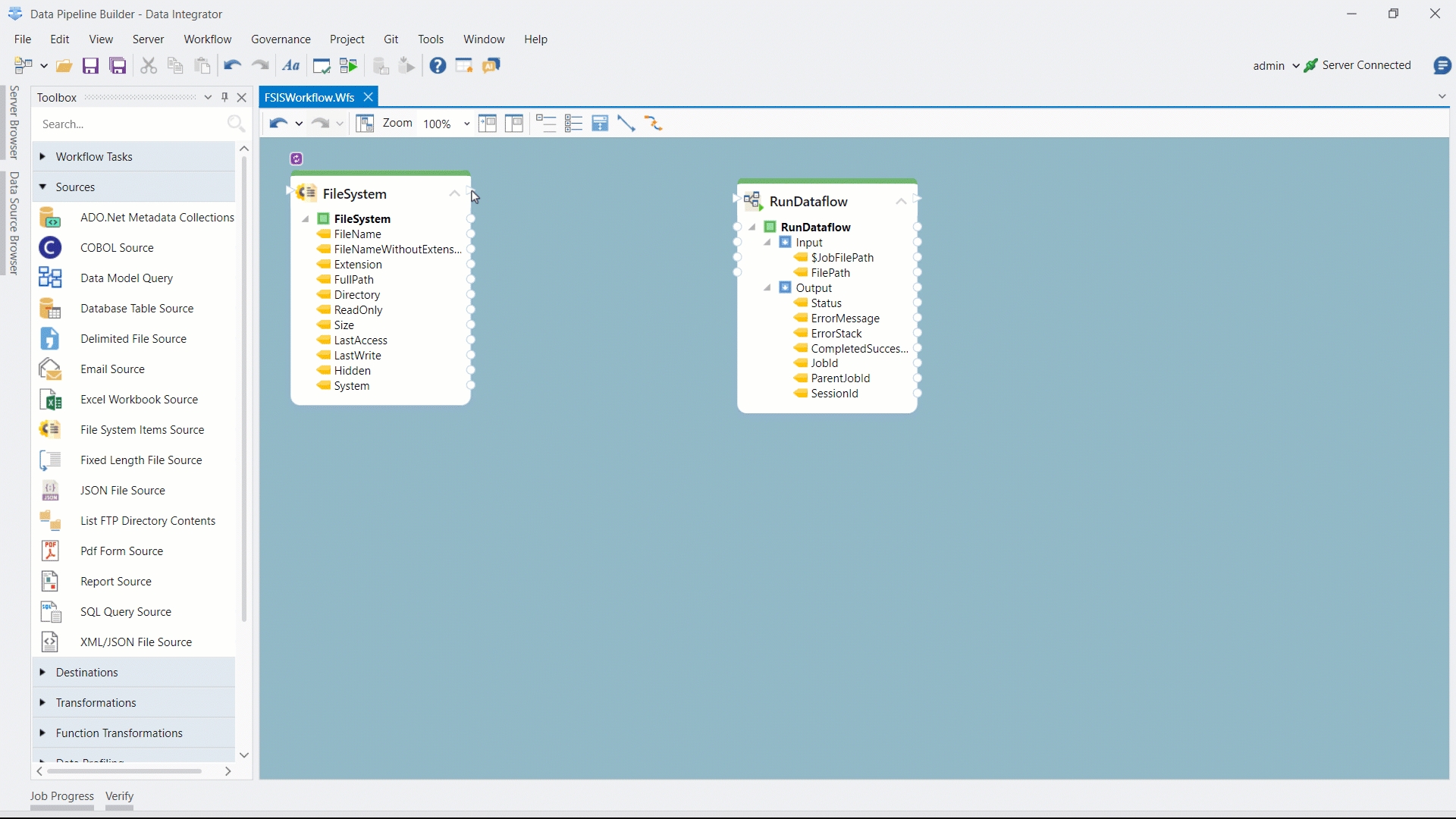The height and width of the screenshot is (819, 1456).
Task: Open the AI assistant toolbar icon
Action: 491,66
